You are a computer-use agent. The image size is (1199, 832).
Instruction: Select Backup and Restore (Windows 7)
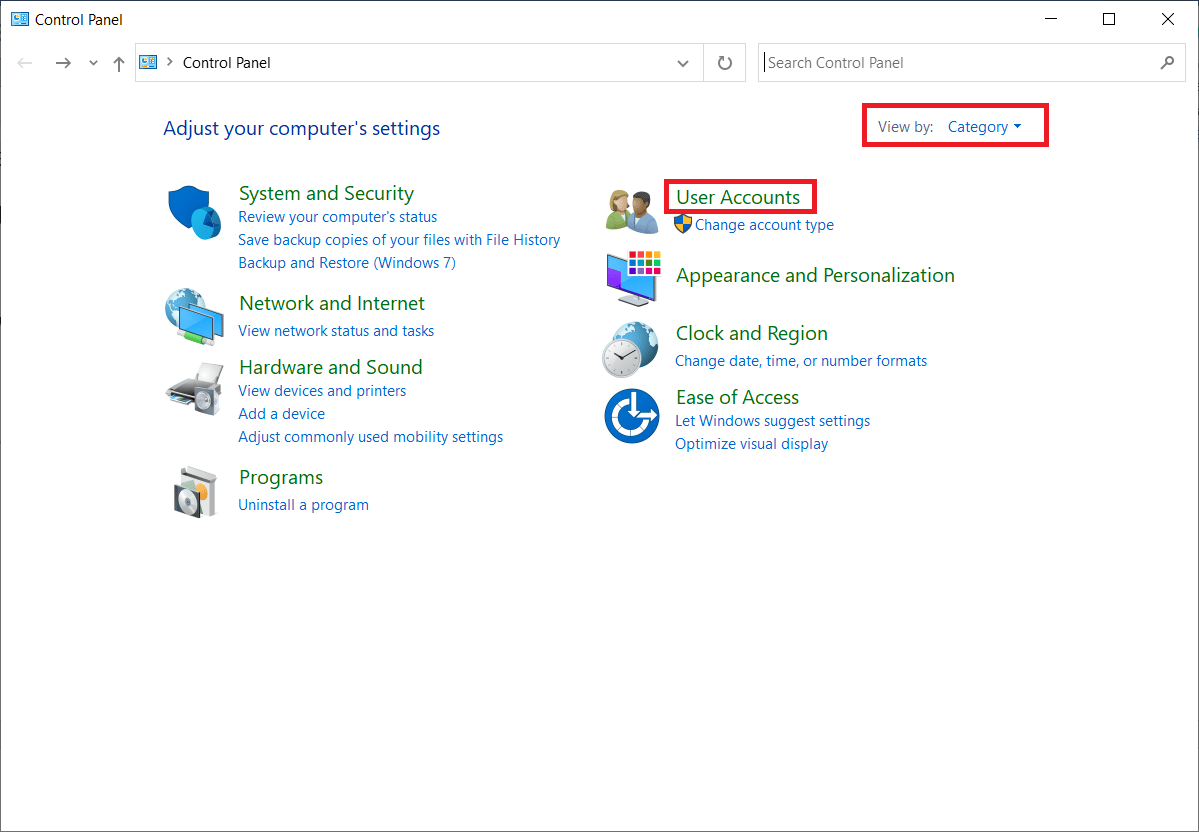(x=347, y=263)
